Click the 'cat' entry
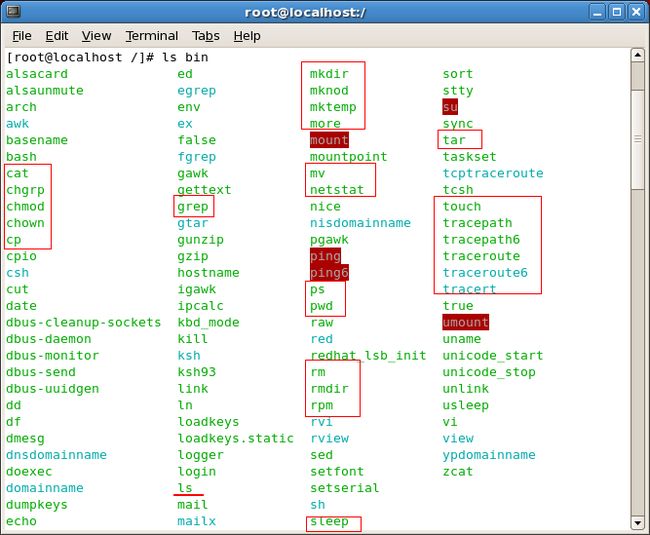 click(x=17, y=173)
